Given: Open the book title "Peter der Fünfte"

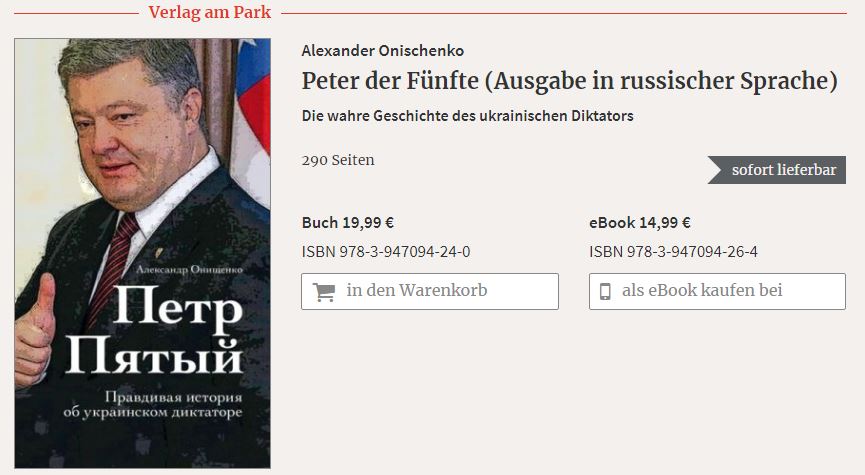Looking at the screenshot, I should (569, 82).
